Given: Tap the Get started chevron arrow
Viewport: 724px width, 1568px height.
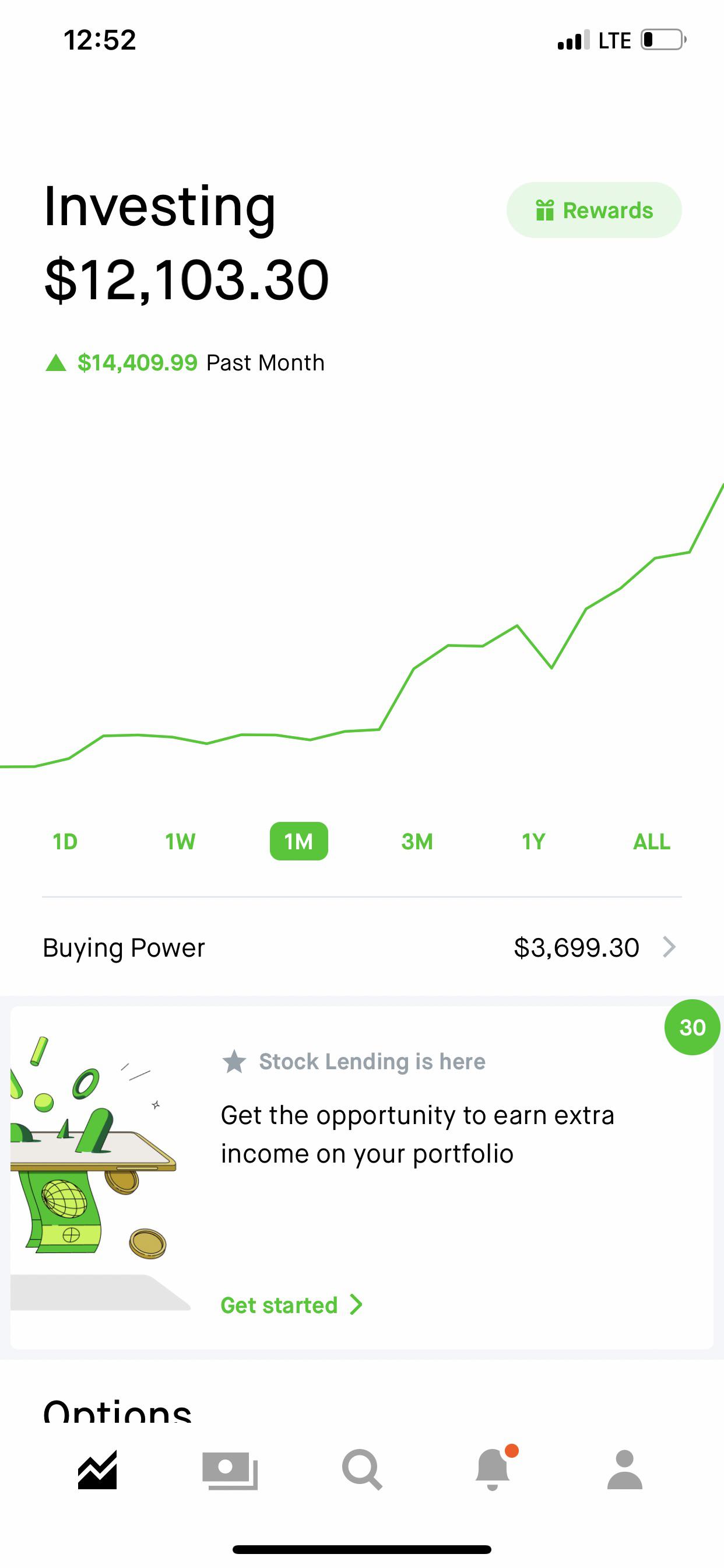Looking at the screenshot, I should (x=357, y=1305).
